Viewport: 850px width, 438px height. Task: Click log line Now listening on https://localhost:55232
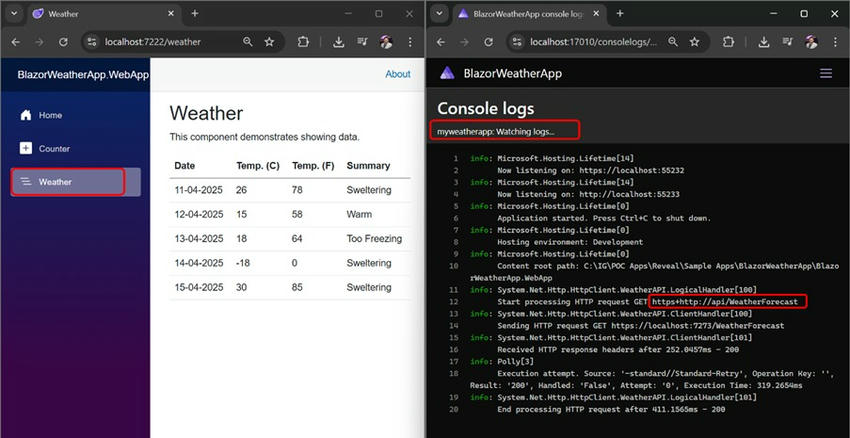(590, 170)
